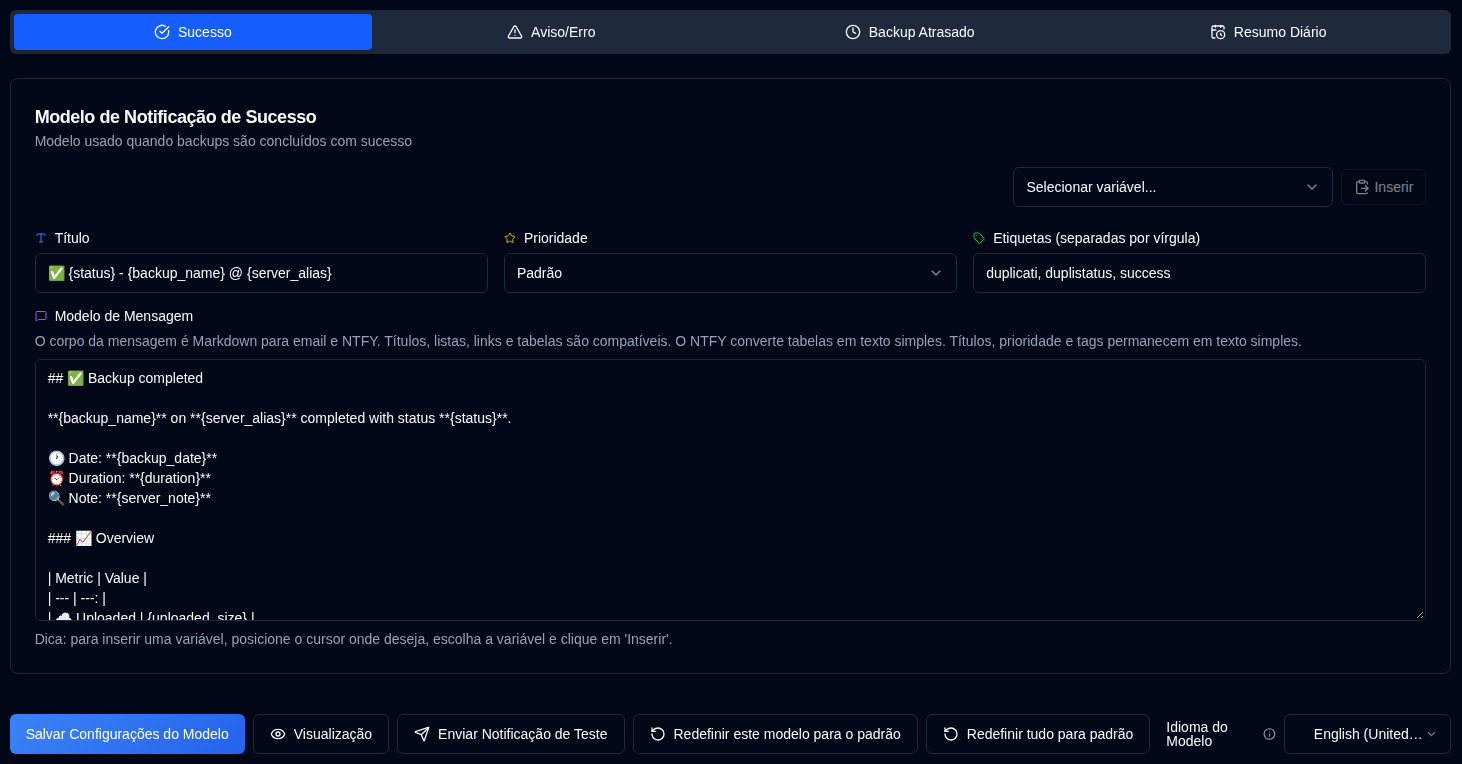The height and width of the screenshot is (764, 1462).
Task: Click the eye icon on Visualização button
Action: point(278,734)
